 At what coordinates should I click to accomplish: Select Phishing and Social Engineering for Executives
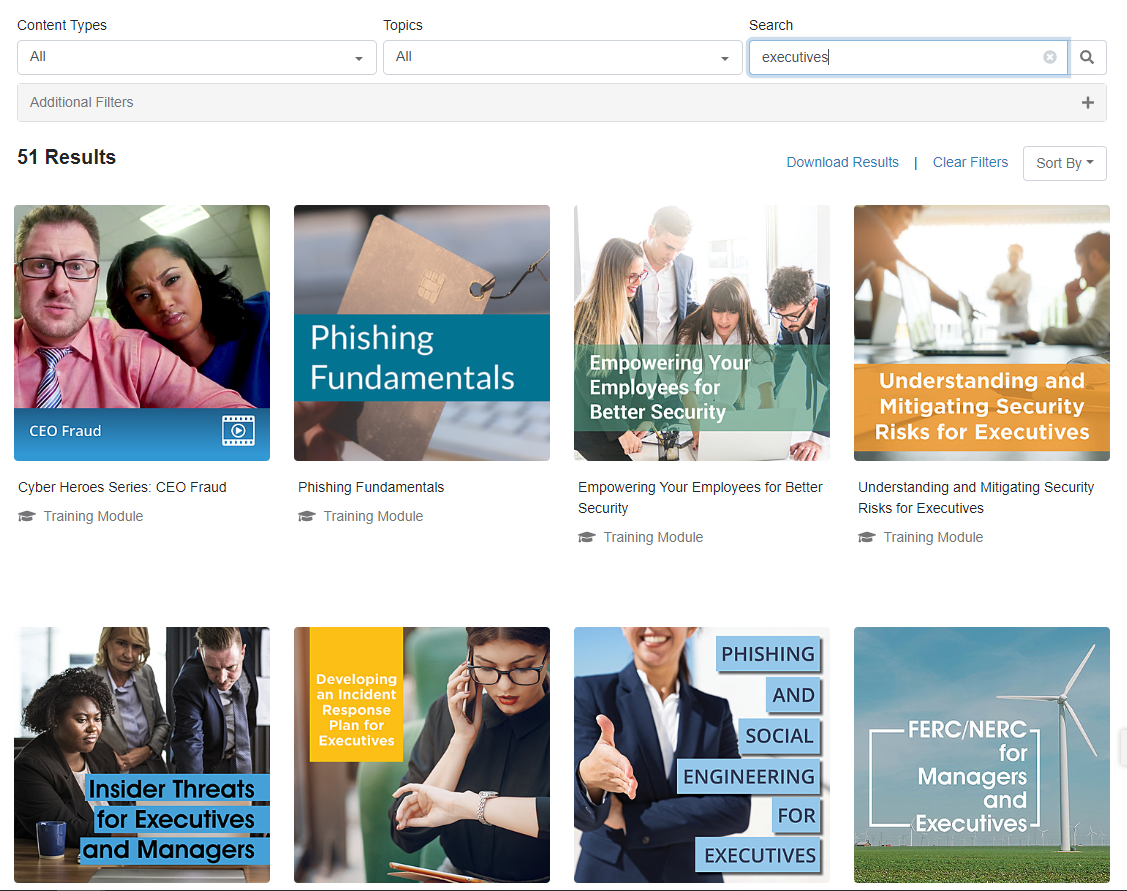point(701,754)
